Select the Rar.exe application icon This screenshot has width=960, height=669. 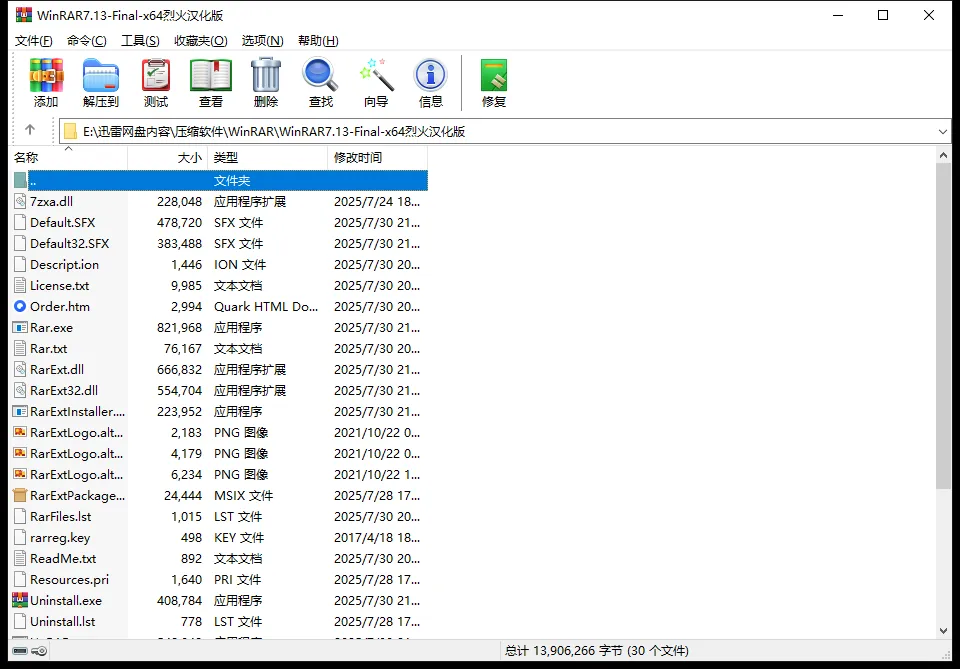point(20,327)
